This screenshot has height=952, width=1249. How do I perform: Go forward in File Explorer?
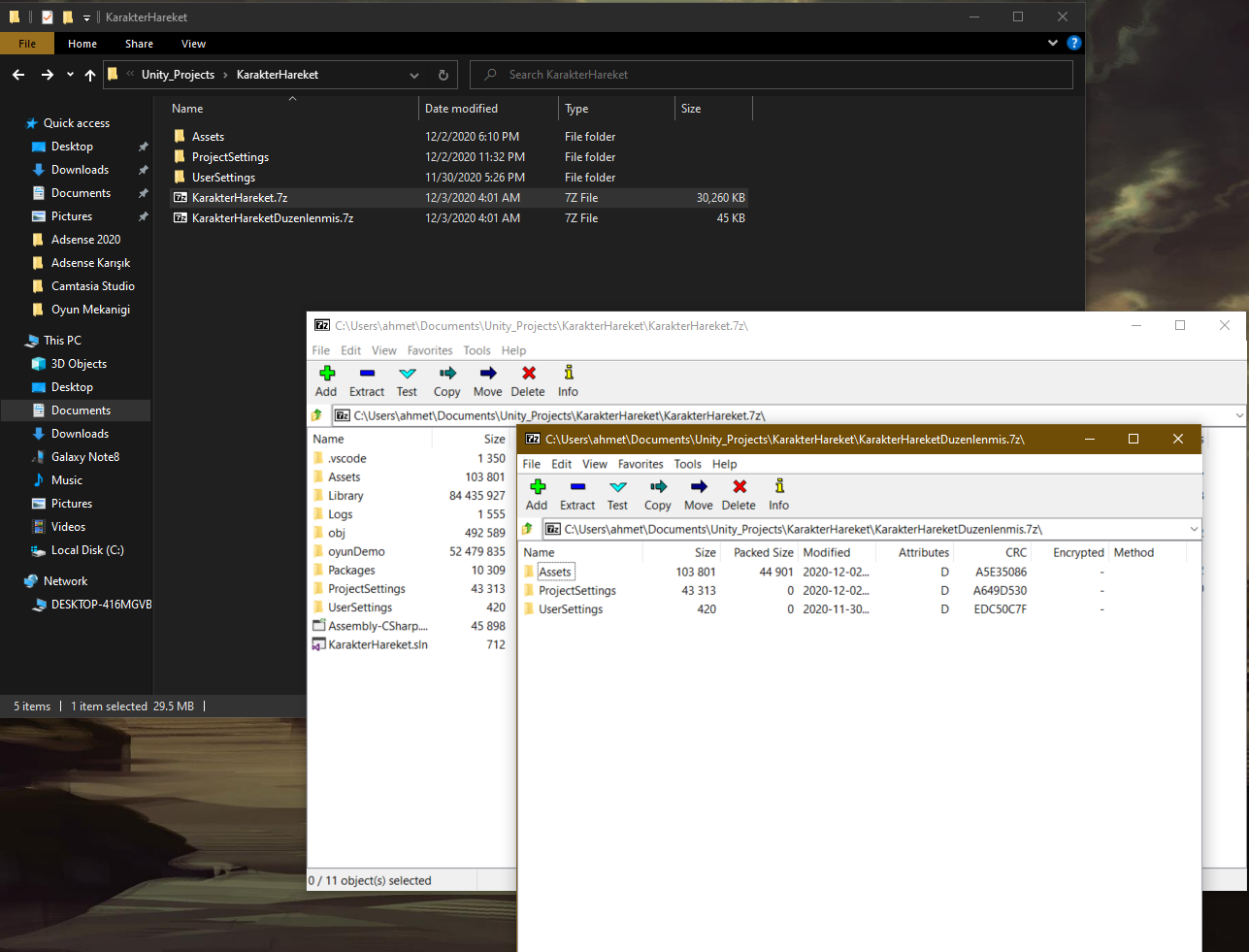47,75
